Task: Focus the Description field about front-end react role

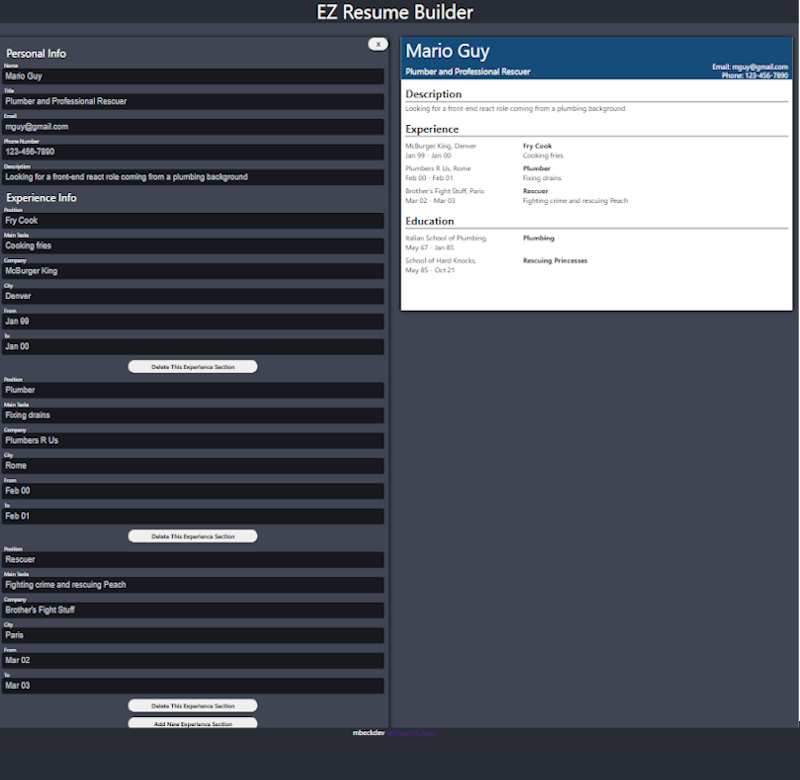Action: pyautogui.click(x=193, y=177)
